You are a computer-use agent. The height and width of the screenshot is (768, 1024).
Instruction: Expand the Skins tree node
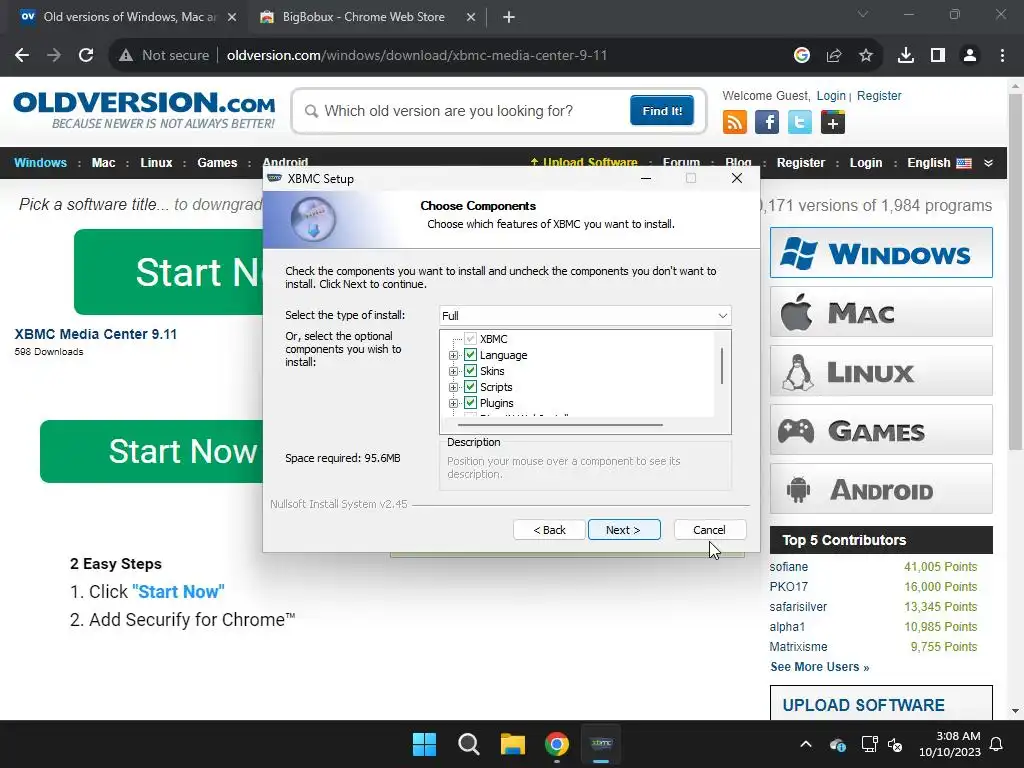pyautogui.click(x=453, y=371)
